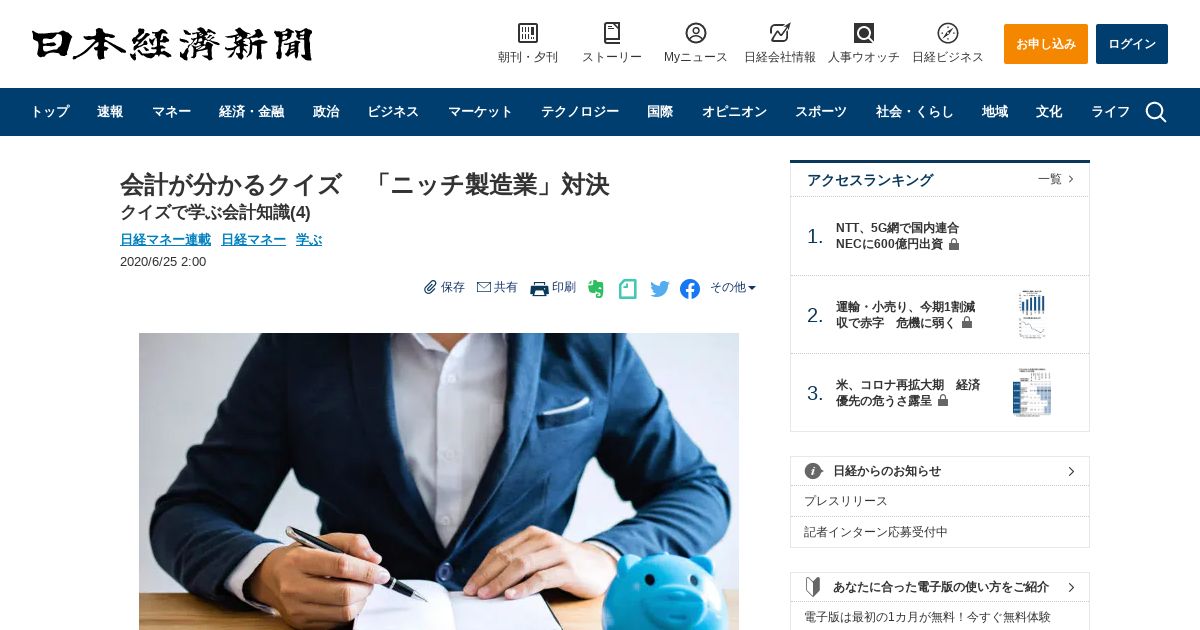The height and width of the screenshot is (630, 1200).
Task: Select the テクノロジー navigation tab
Action: tap(580, 112)
